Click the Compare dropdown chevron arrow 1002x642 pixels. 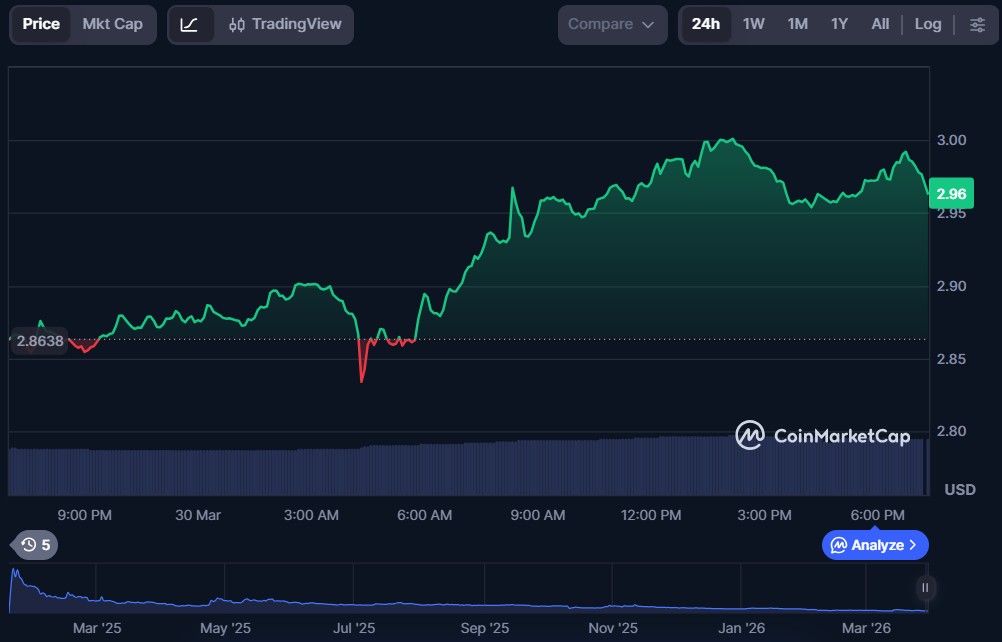coord(648,24)
